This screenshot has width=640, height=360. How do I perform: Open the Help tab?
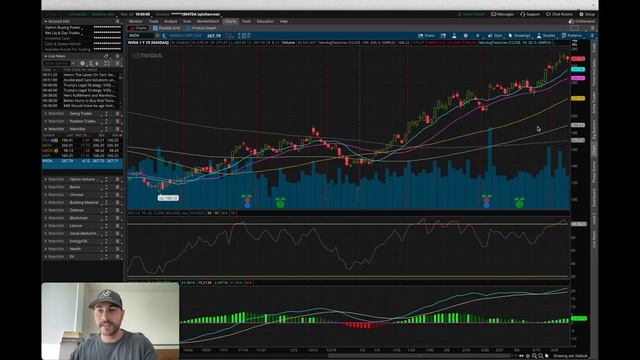pos(284,21)
